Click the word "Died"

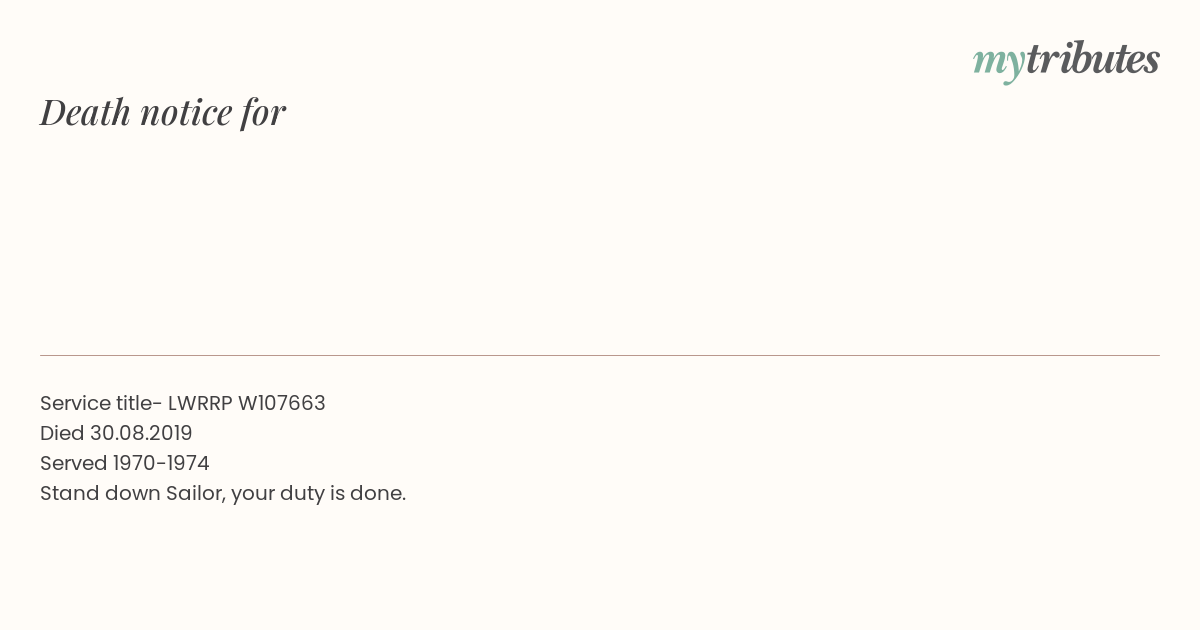tap(62, 433)
